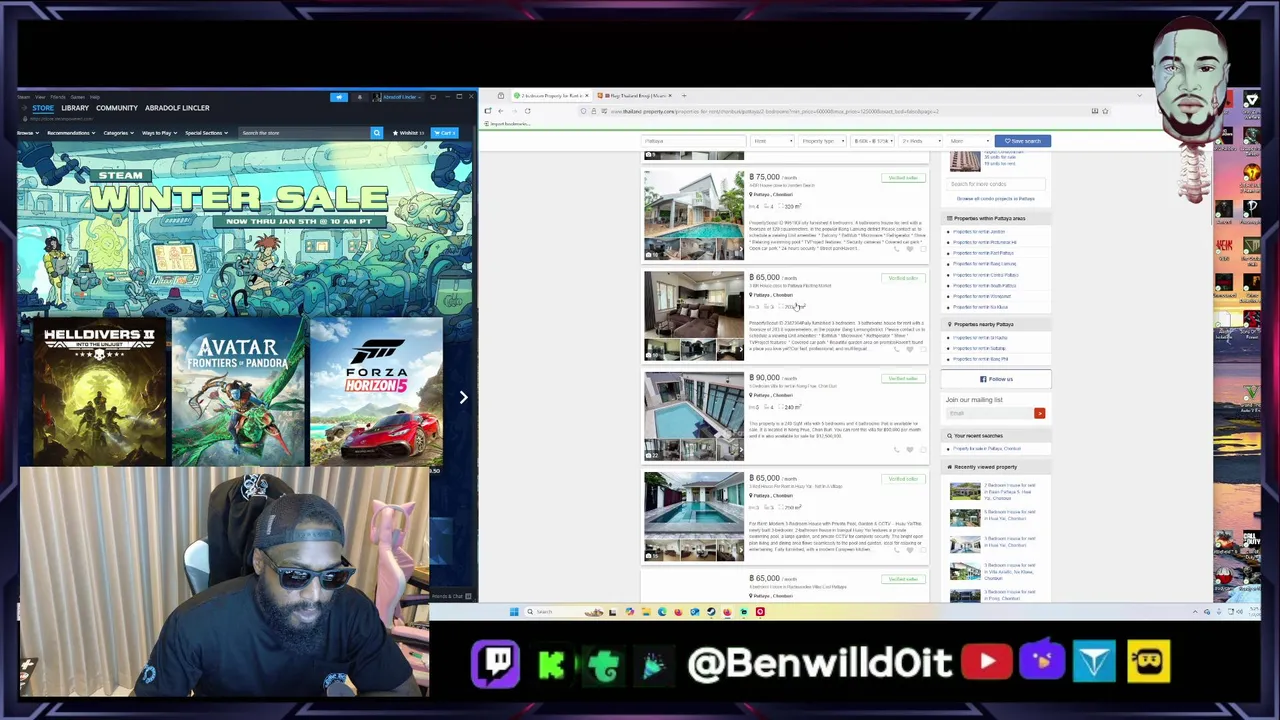1280x720 pixels.
Task: Open the ฿75,000 house listing photo
Action: click(694, 215)
